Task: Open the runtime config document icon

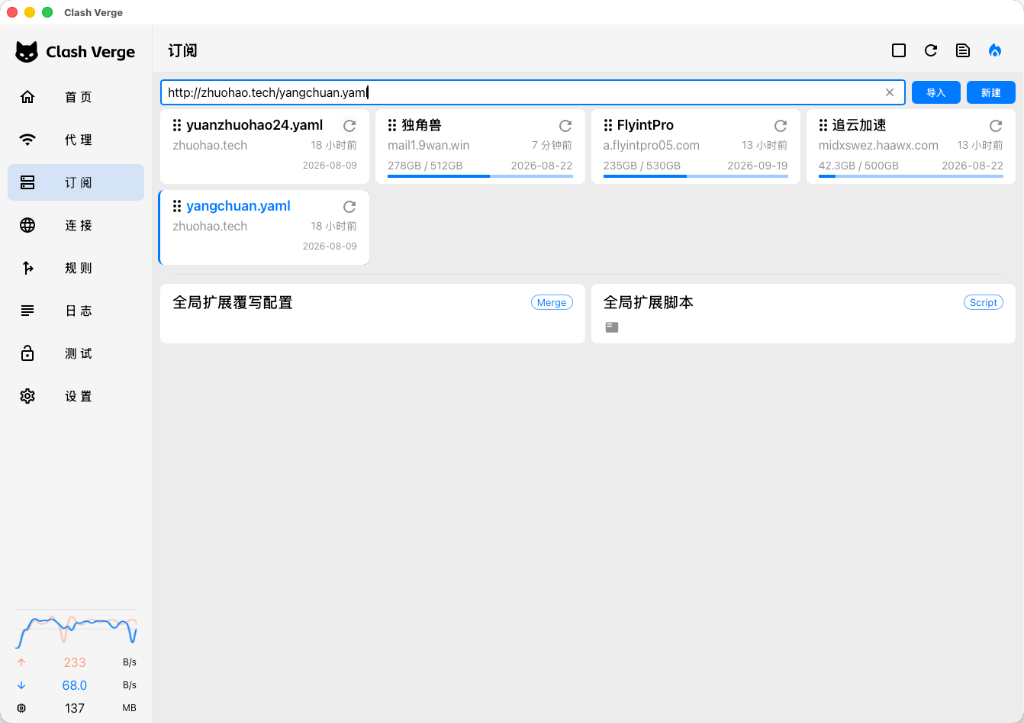Action: tap(963, 50)
